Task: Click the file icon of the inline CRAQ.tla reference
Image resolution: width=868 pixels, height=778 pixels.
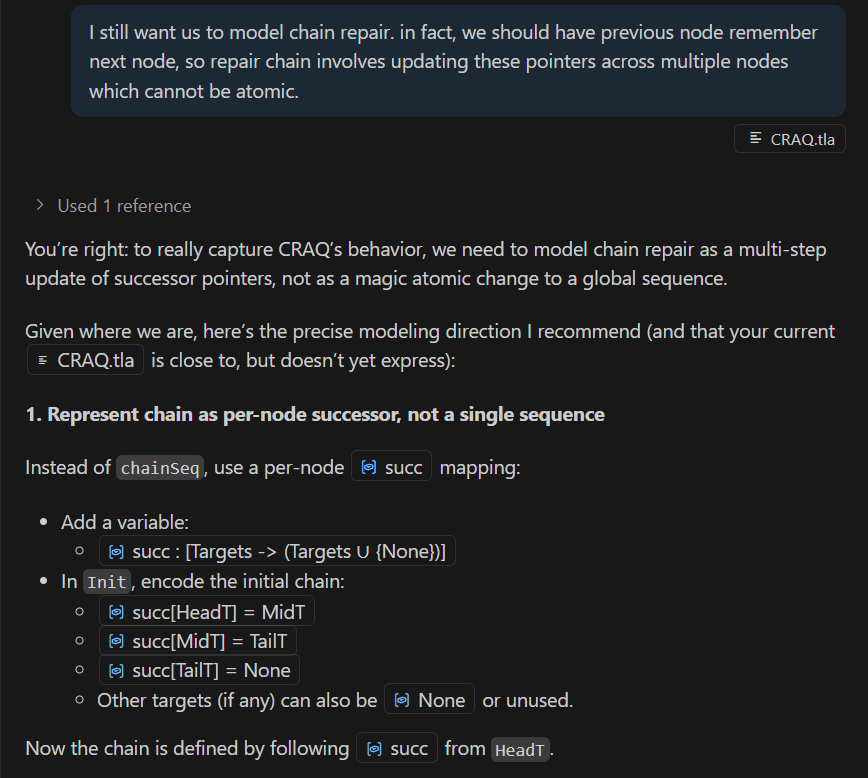Action: (x=43, y=360)
